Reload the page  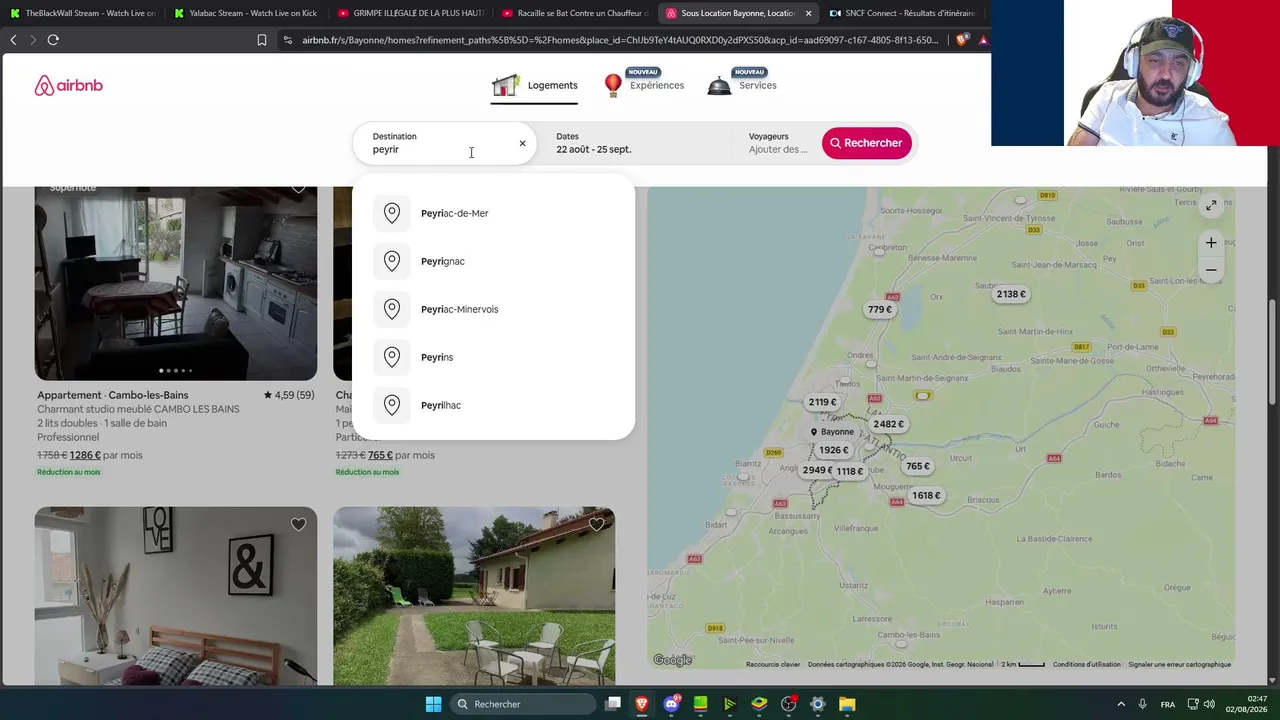(x=53, y=40)
